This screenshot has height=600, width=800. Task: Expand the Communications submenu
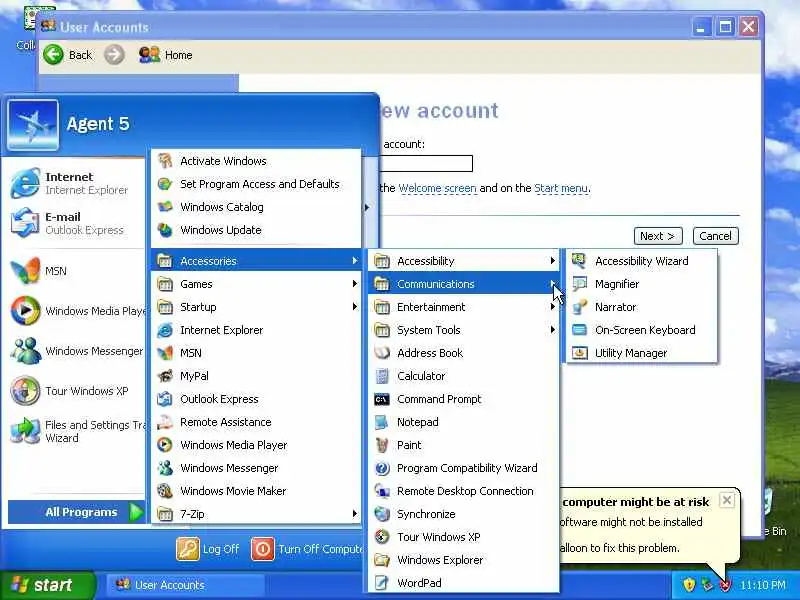pyautogui.click(x=464, y=284)
